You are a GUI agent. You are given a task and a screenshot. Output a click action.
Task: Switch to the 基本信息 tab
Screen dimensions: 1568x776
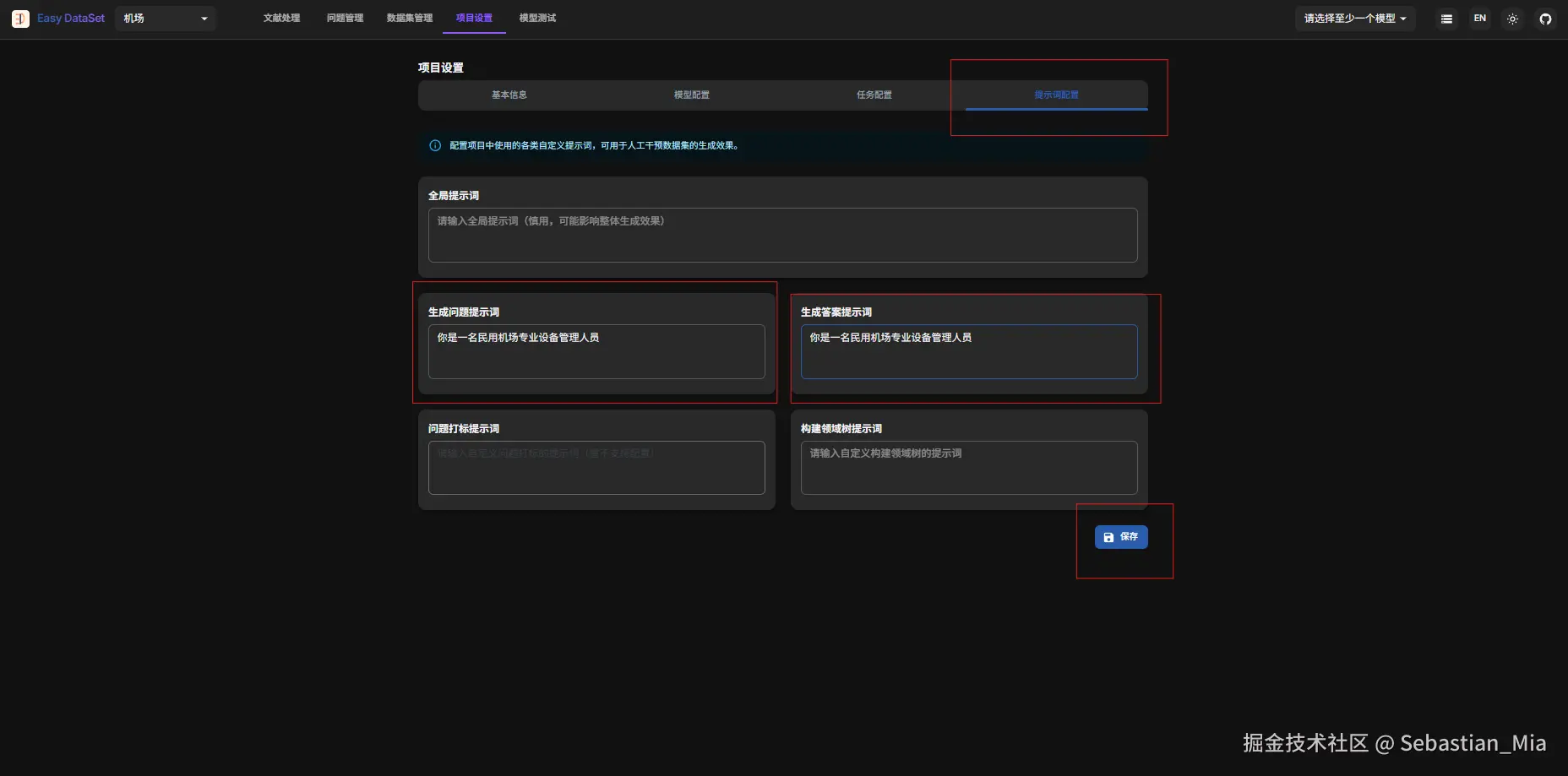point(509,95)
